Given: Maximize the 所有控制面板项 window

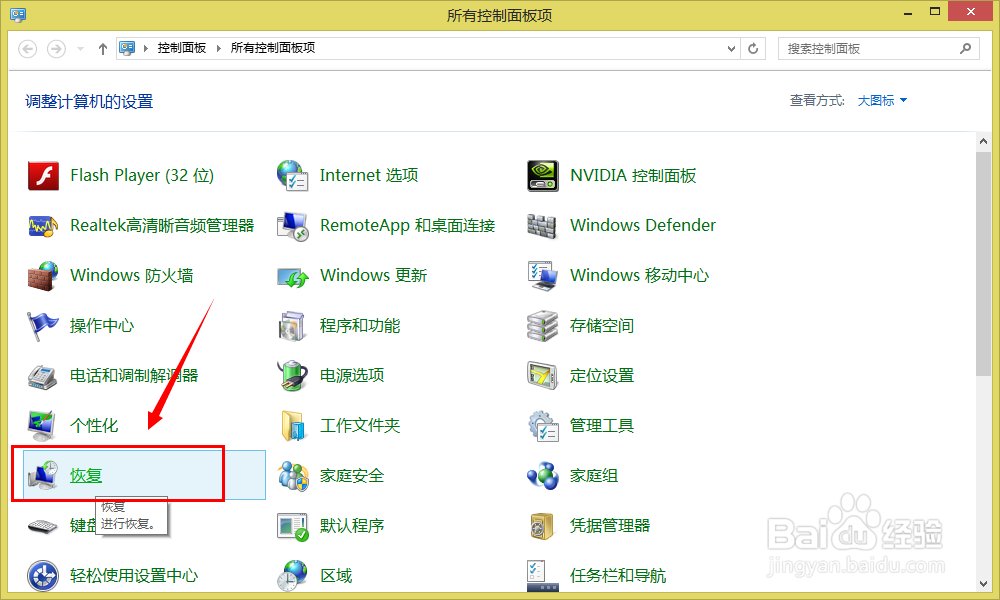Looking at the screenshot, I should pos(934,11).
